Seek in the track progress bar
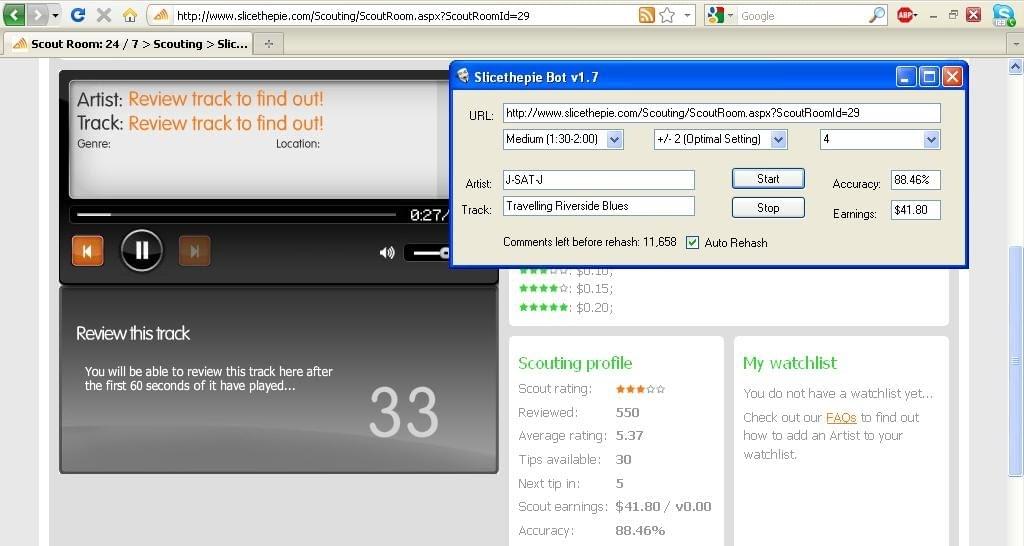Viewport: 1024px width, 546px height. (x=236, y=214)
